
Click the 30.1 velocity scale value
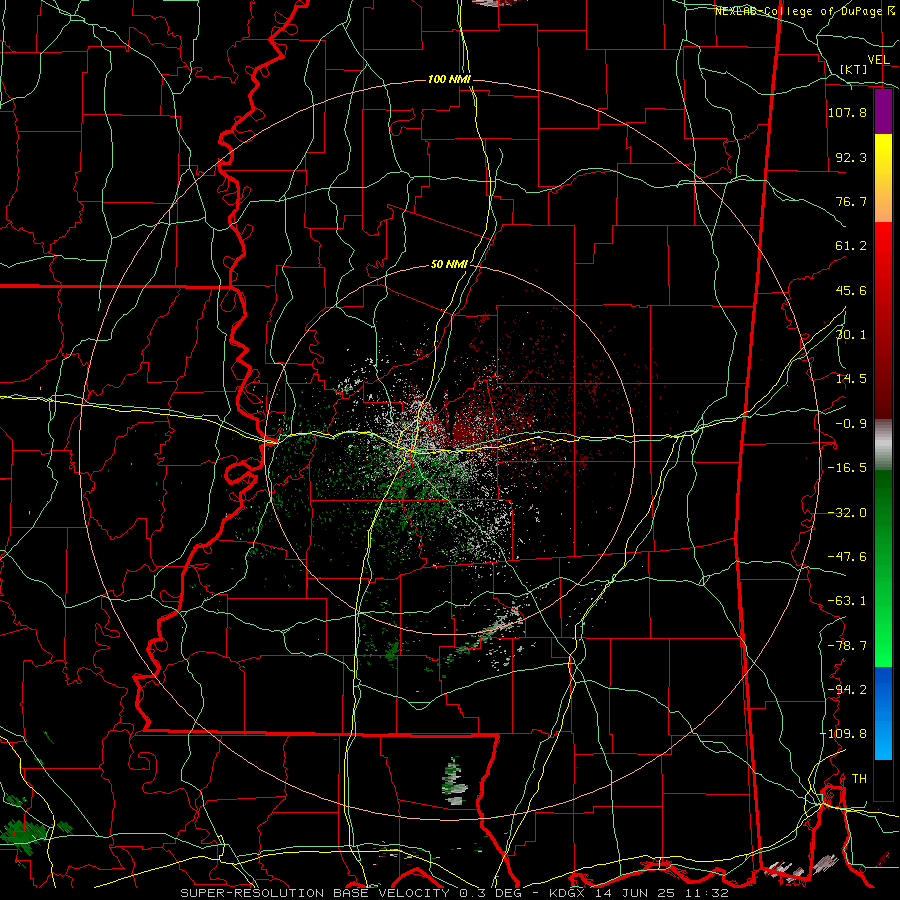pyautogui.click(x=851, y=335)
